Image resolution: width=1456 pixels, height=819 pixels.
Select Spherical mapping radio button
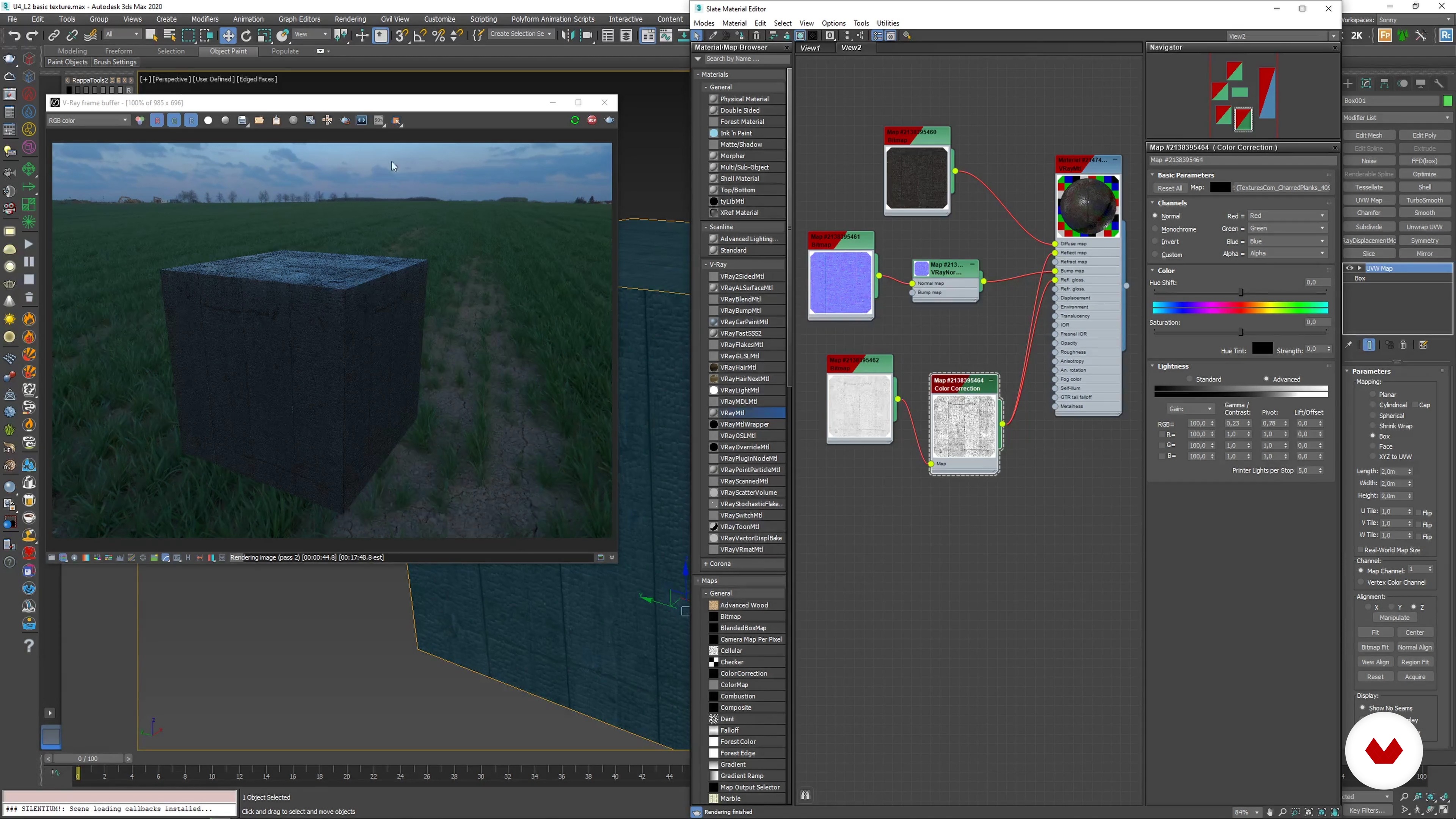point(1372,415)
